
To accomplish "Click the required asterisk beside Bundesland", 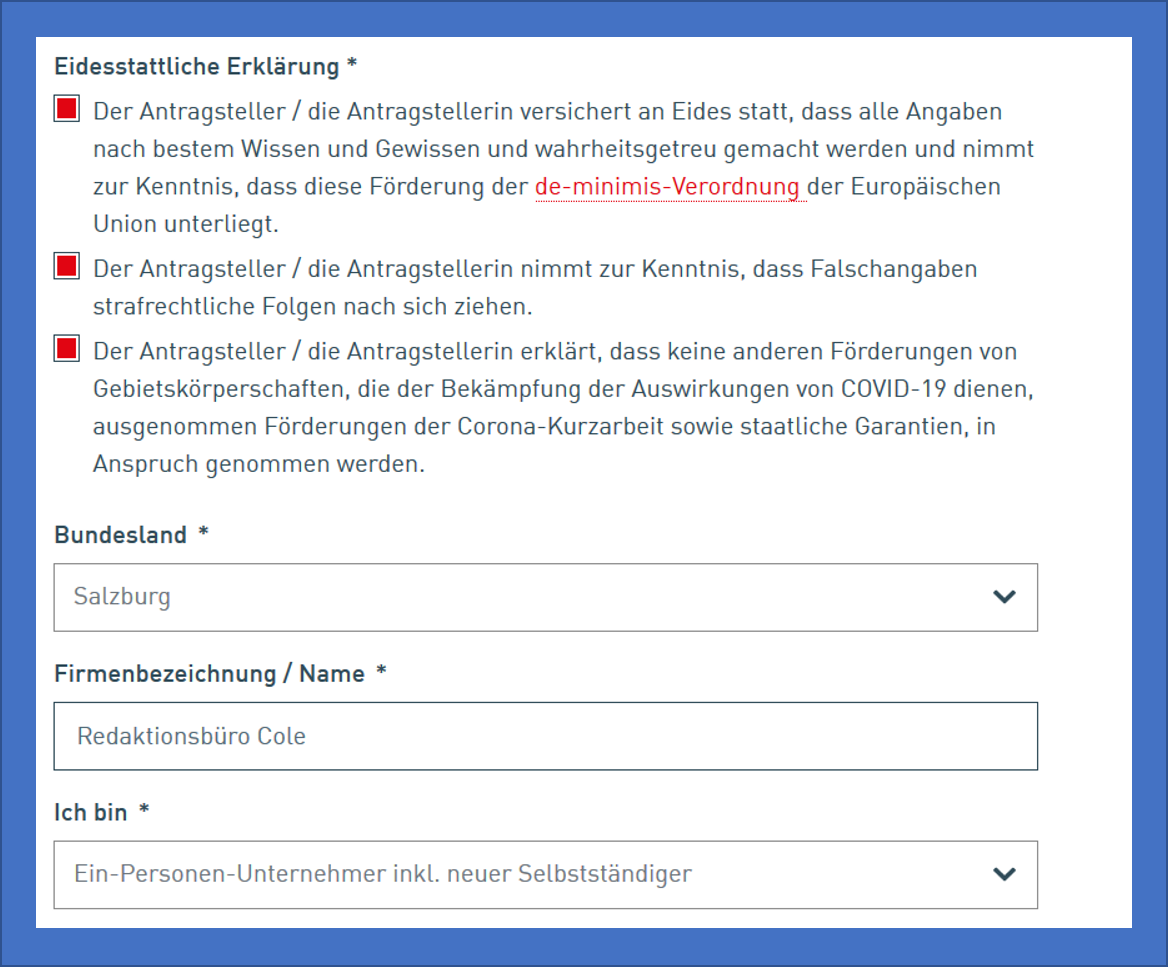I will (x=203, y=535).
